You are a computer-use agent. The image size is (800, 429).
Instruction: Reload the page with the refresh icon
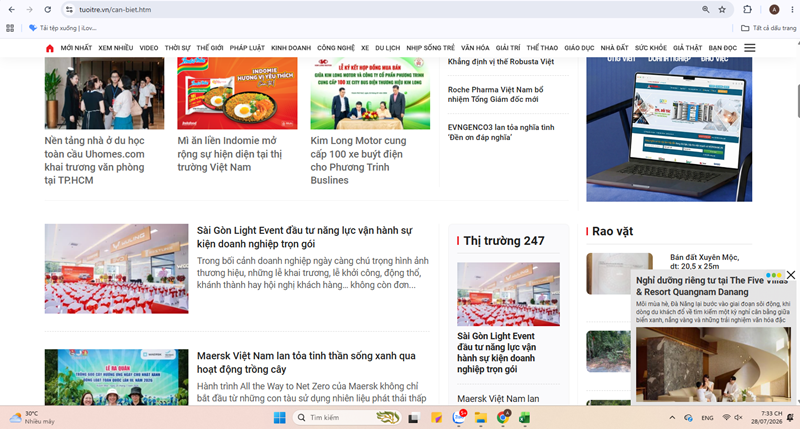coord(47,9)
